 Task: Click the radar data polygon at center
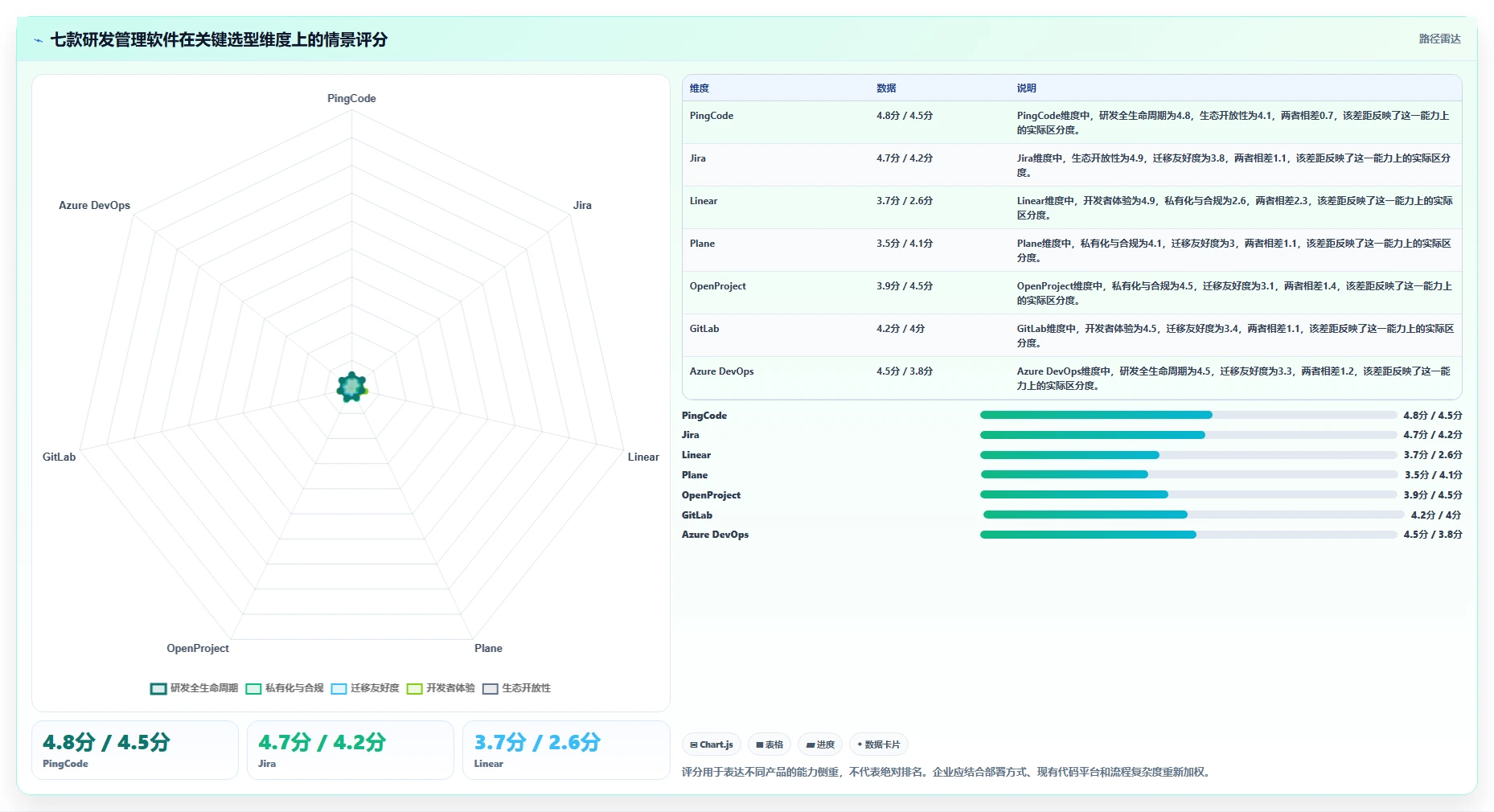[351, 387]
